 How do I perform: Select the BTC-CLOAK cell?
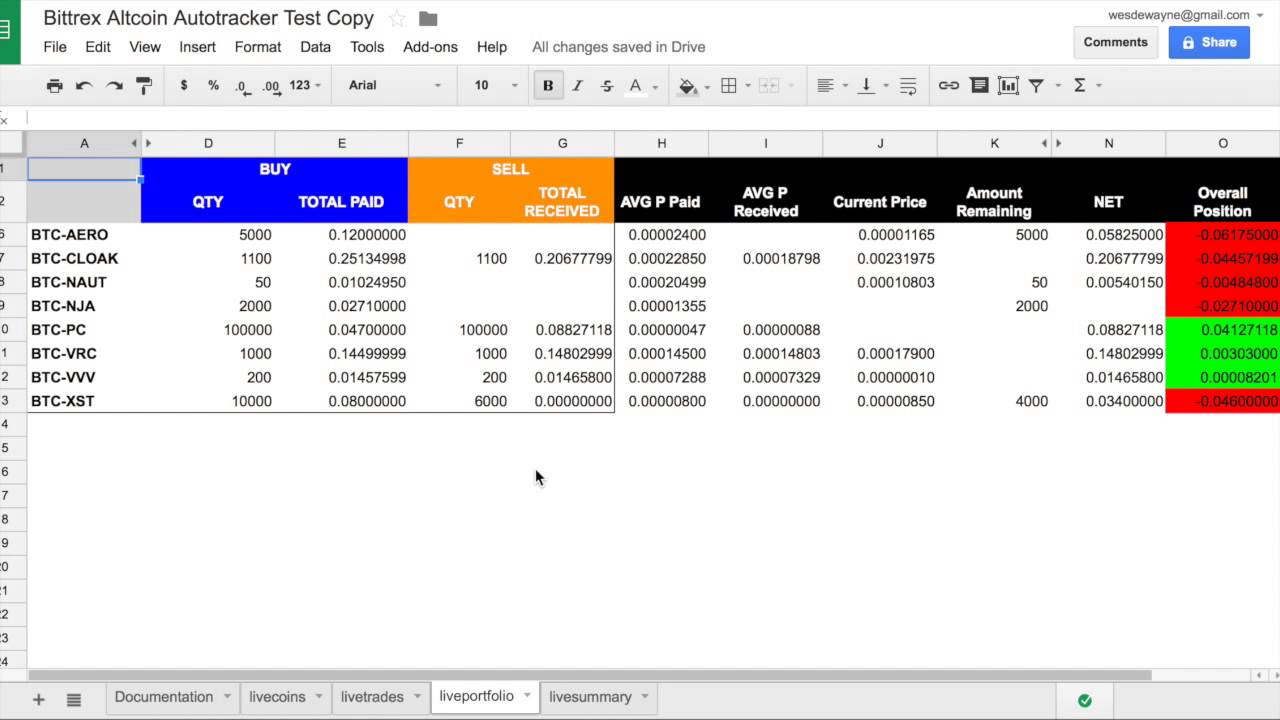[84, 259]
